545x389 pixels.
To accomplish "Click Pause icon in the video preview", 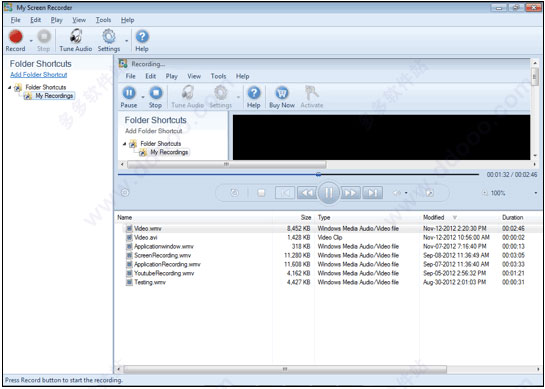I will click(x=129, y=93).
